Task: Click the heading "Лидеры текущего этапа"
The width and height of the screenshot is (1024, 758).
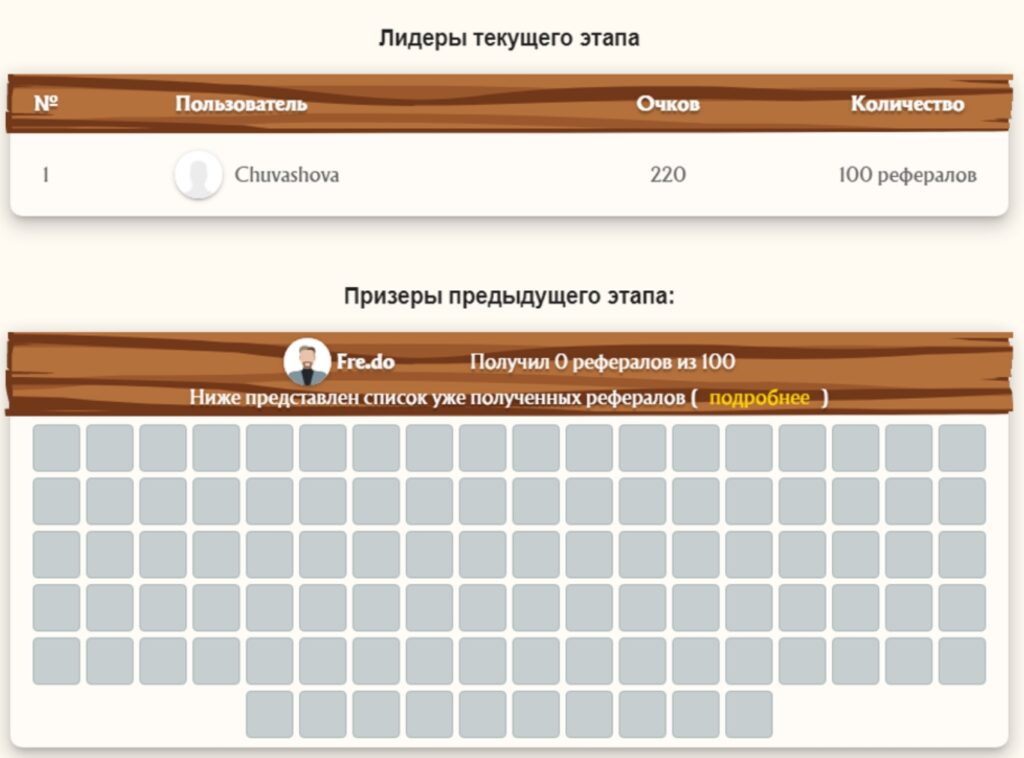Action: [509, 38]
